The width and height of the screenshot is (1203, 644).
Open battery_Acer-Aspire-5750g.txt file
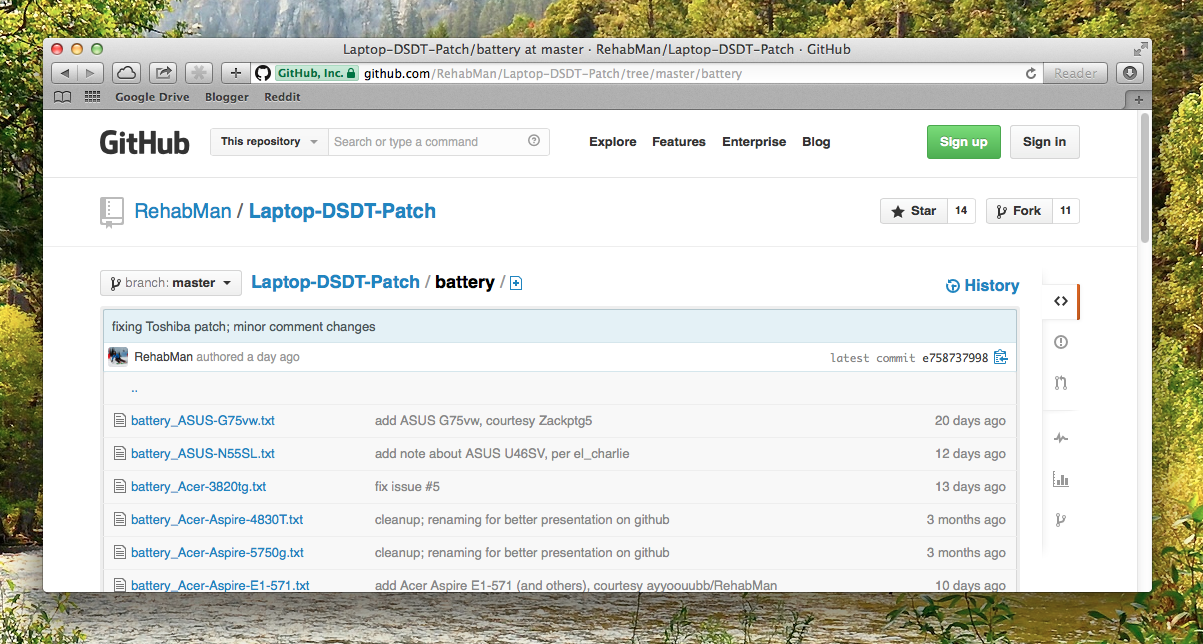click(217, 553)
